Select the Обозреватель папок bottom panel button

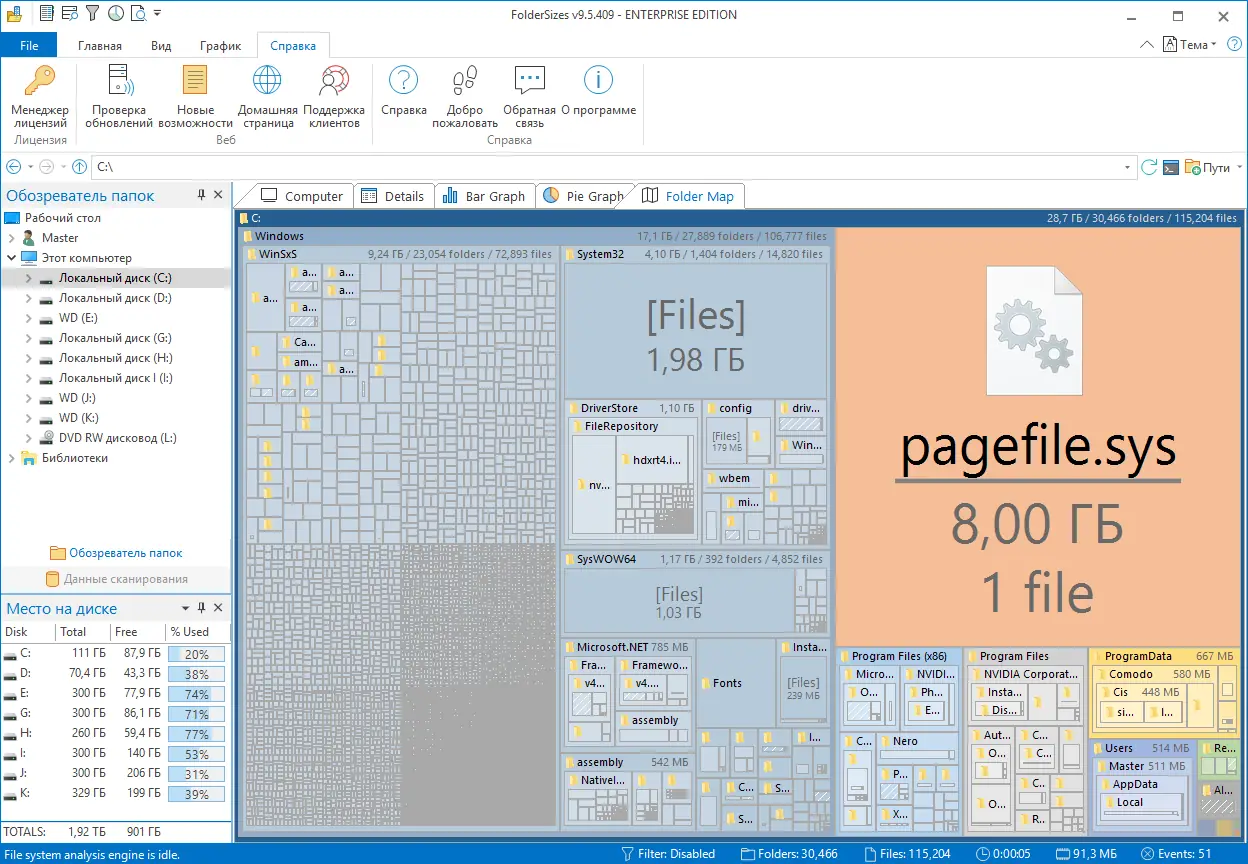coord(116,553)
